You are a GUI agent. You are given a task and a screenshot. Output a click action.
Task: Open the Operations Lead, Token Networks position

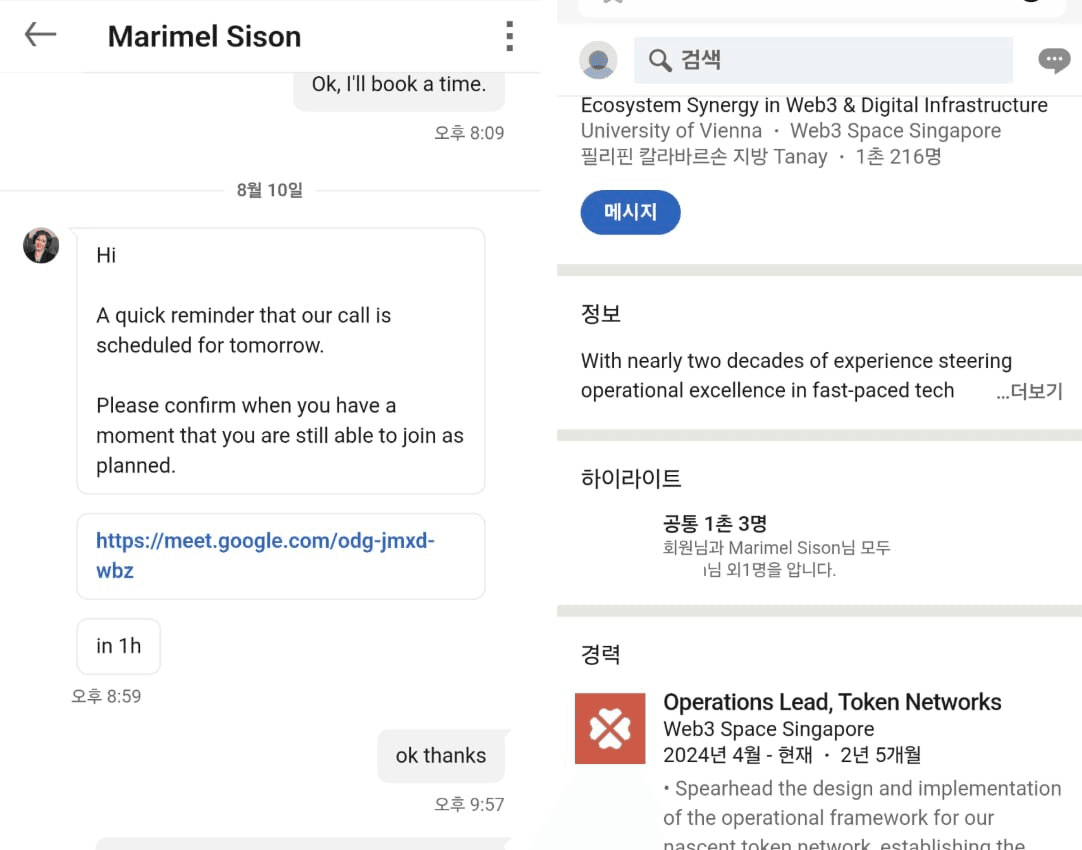point(832,702)
